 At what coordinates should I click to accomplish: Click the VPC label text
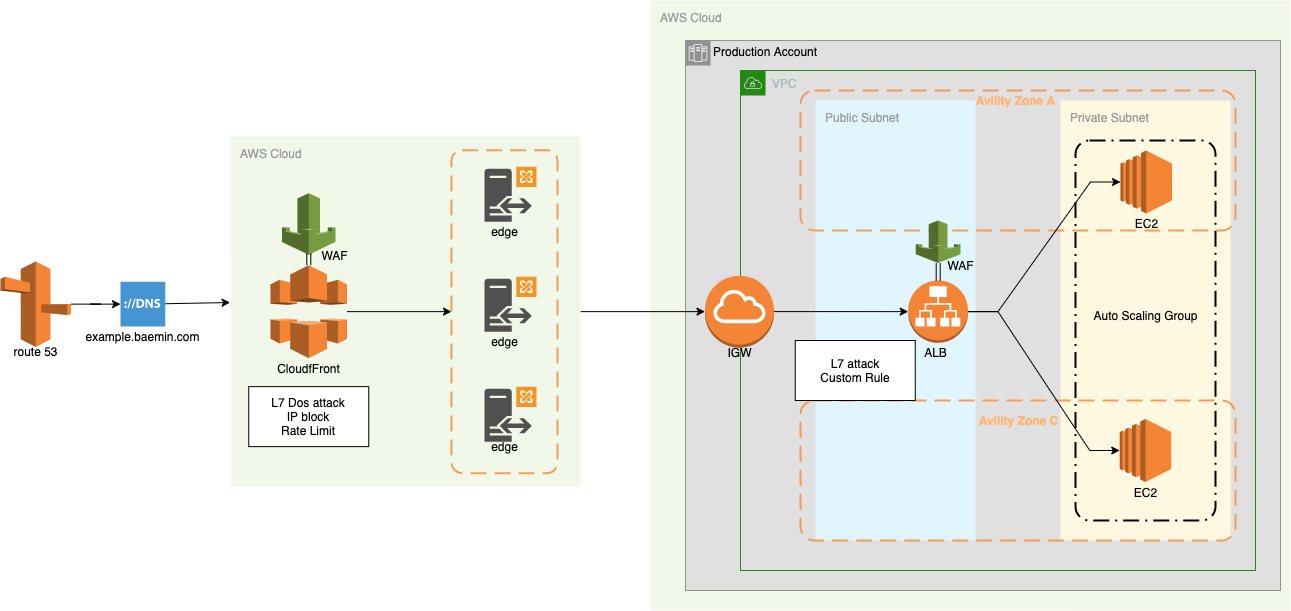784,84
